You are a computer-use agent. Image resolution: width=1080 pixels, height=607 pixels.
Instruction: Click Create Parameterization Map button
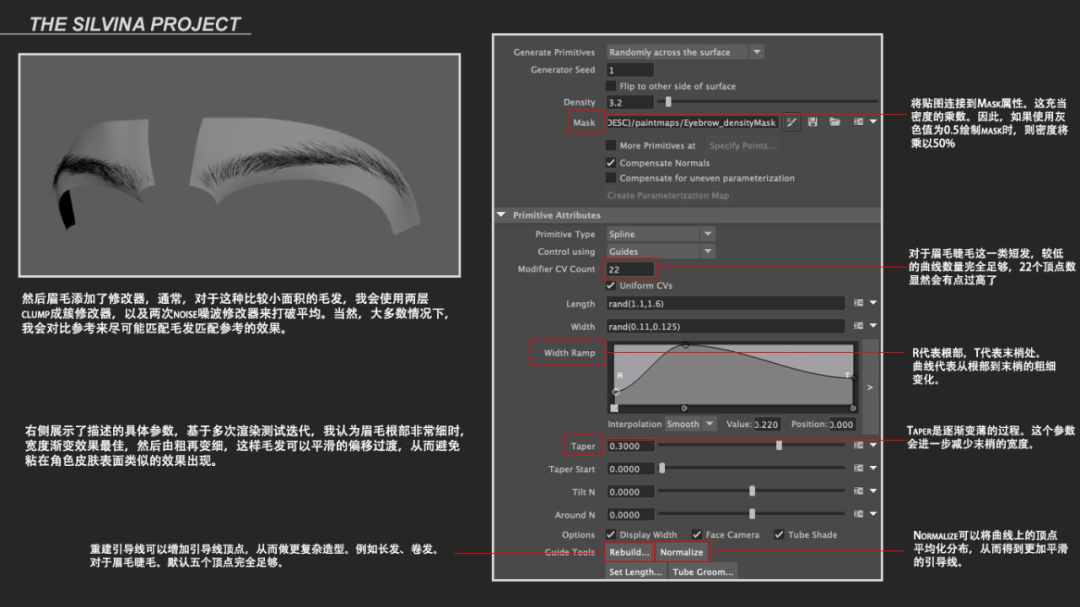[667, 196]
